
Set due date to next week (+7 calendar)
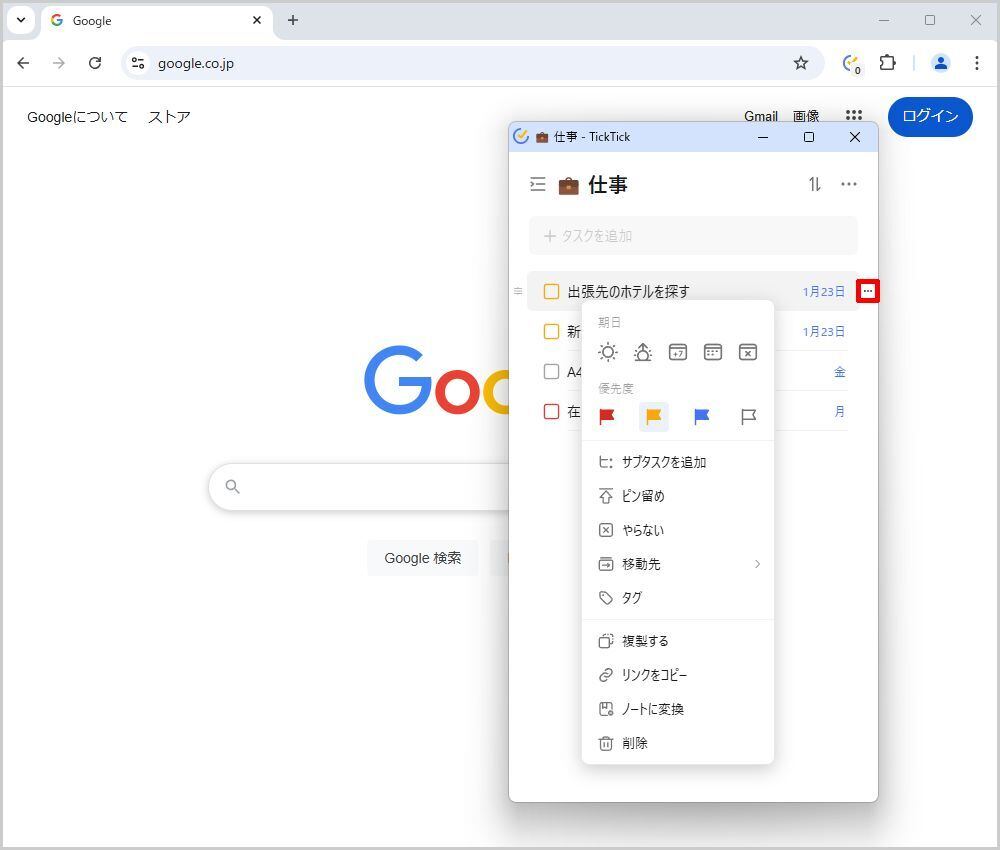(678, 352)
